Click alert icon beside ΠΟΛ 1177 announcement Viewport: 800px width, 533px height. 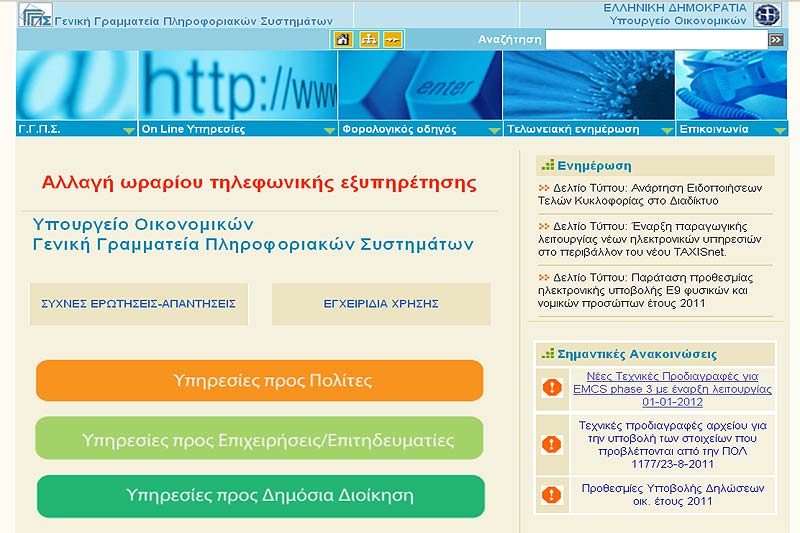click(x=552, y=444)
